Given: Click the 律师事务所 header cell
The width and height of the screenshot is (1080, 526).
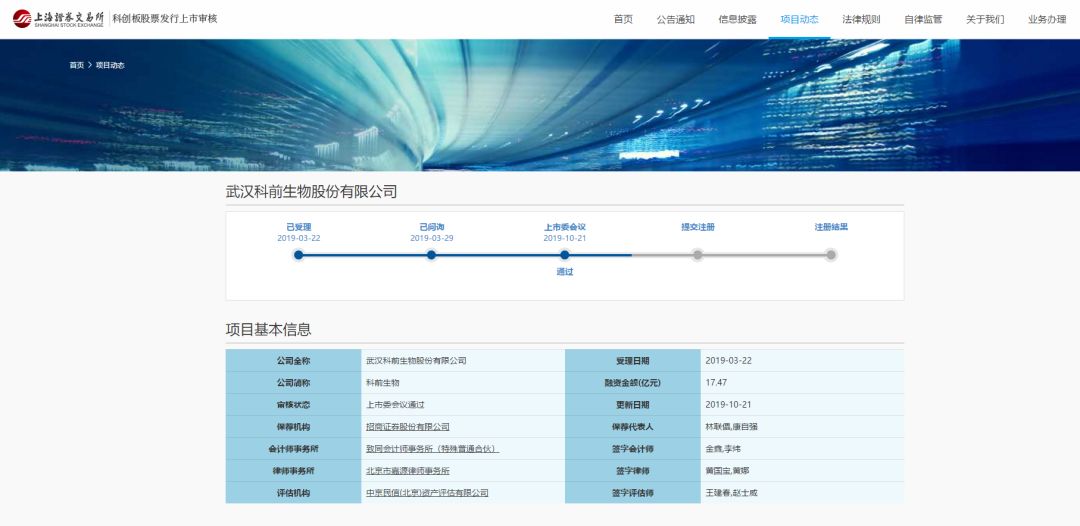Looking at the screenshot, I should click(293, 471).
